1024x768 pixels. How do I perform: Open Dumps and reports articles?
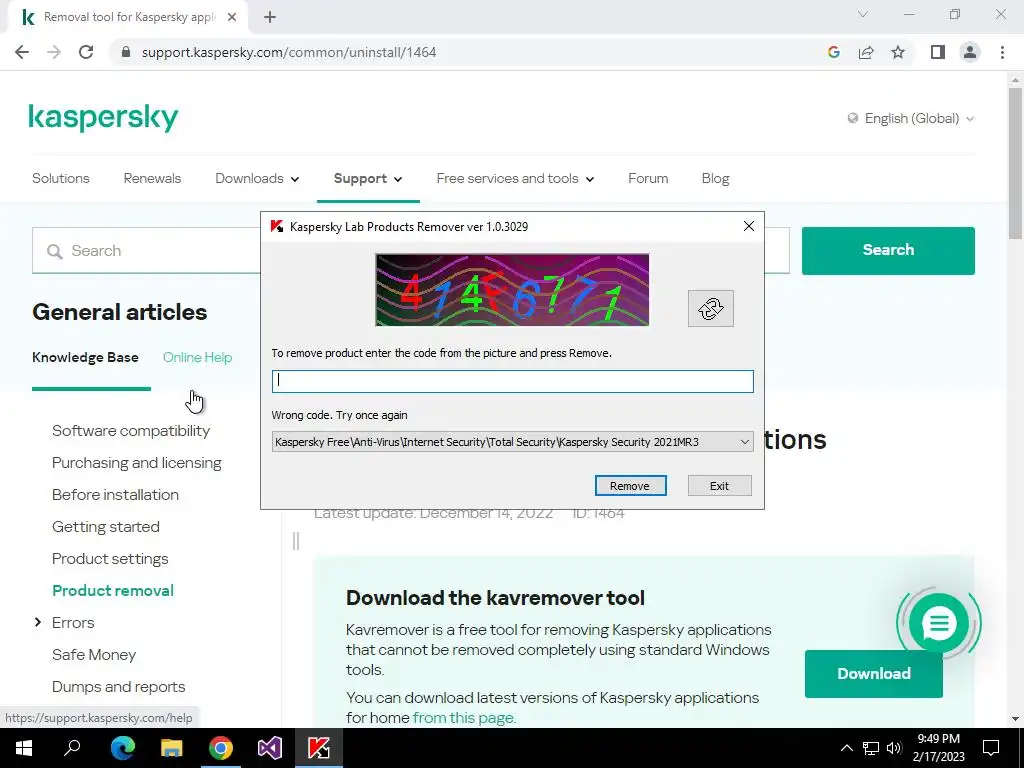click(118, 686)
